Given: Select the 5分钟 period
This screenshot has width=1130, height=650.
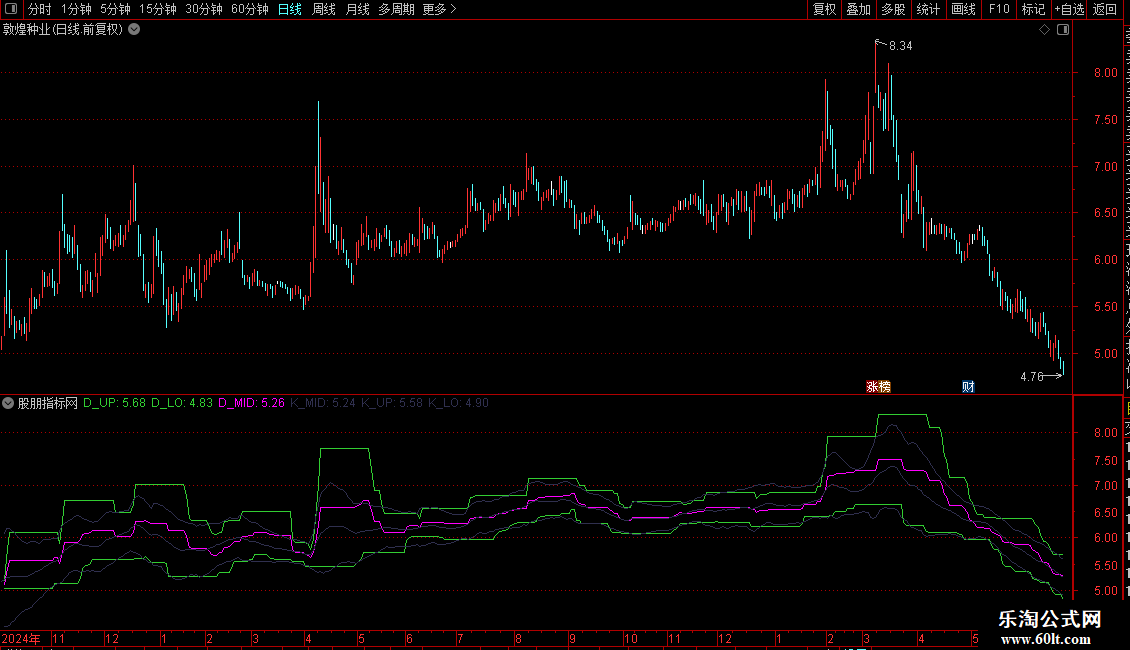Looking at the screenshot, I should pyautogui.click(x=115, y=9).
